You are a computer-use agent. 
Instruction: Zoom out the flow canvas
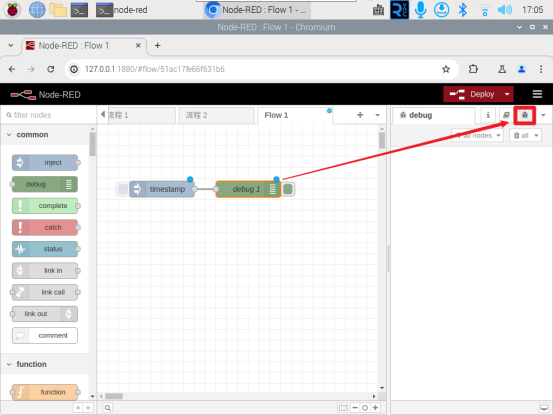click(x=355, y=408)
